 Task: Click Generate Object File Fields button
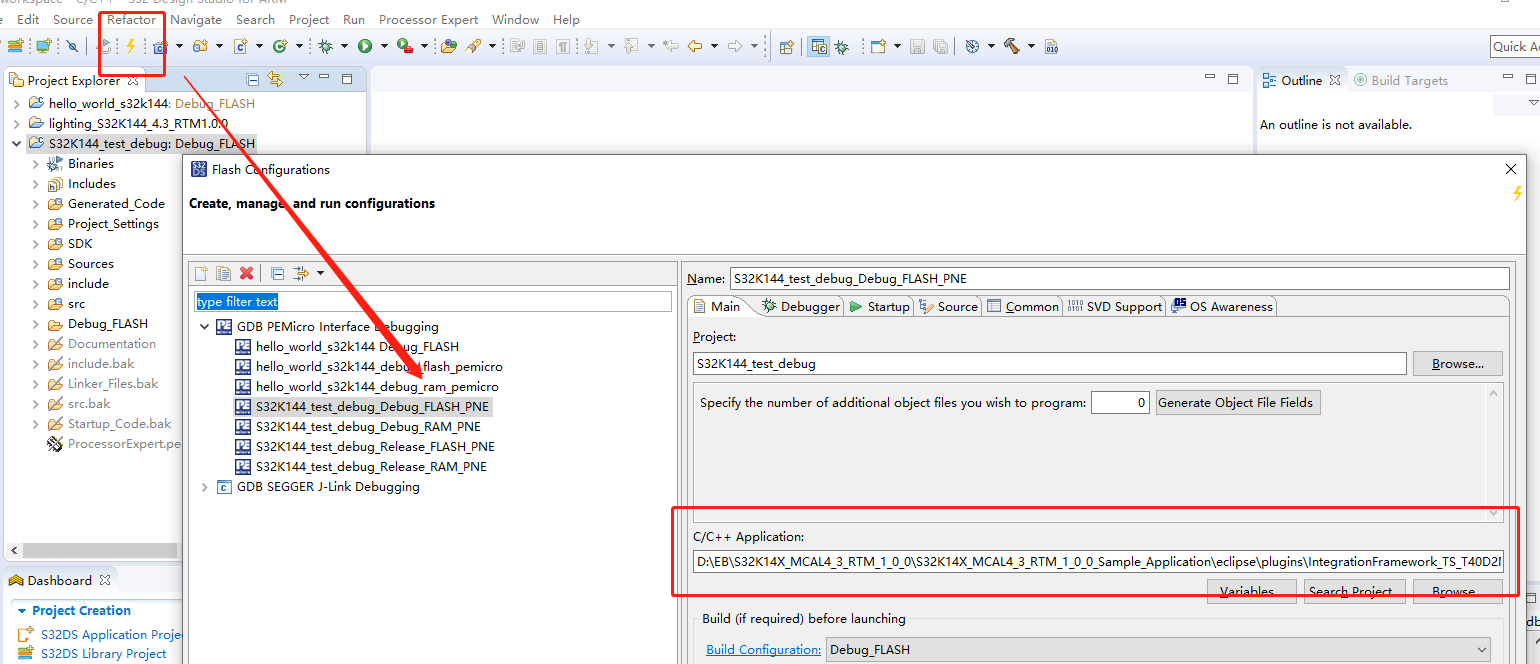[x=1238, y=403]
